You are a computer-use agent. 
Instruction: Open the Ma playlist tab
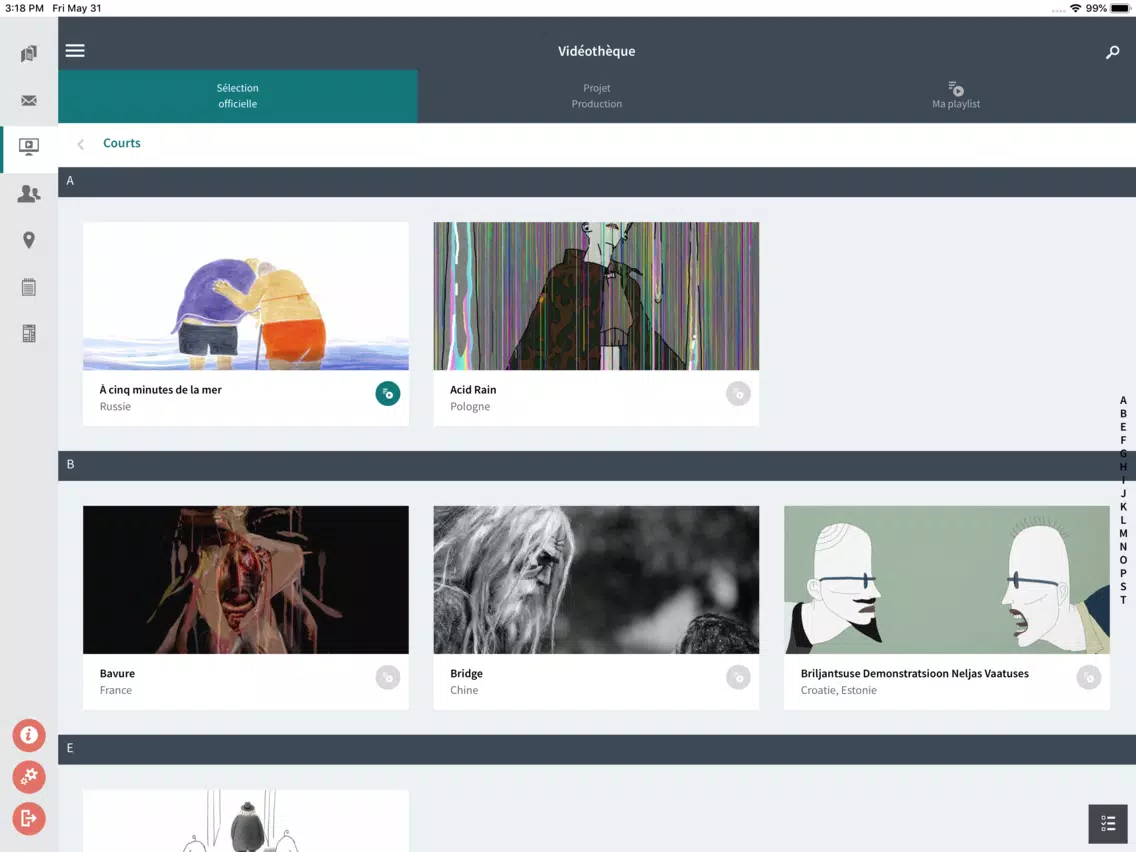(x=956, y=96)
